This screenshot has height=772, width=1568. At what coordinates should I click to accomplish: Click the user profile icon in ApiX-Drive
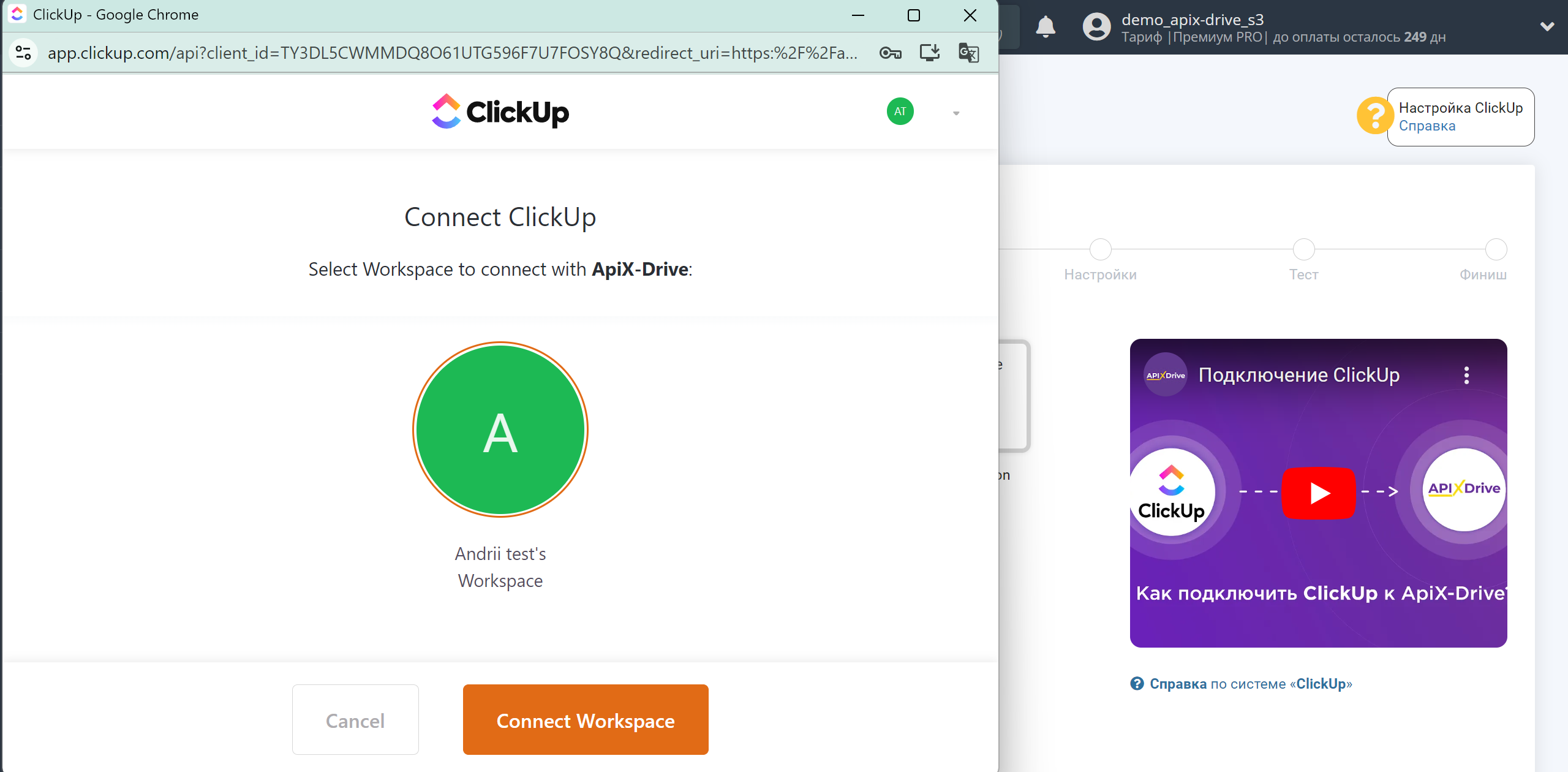[x=1096, y=27]
